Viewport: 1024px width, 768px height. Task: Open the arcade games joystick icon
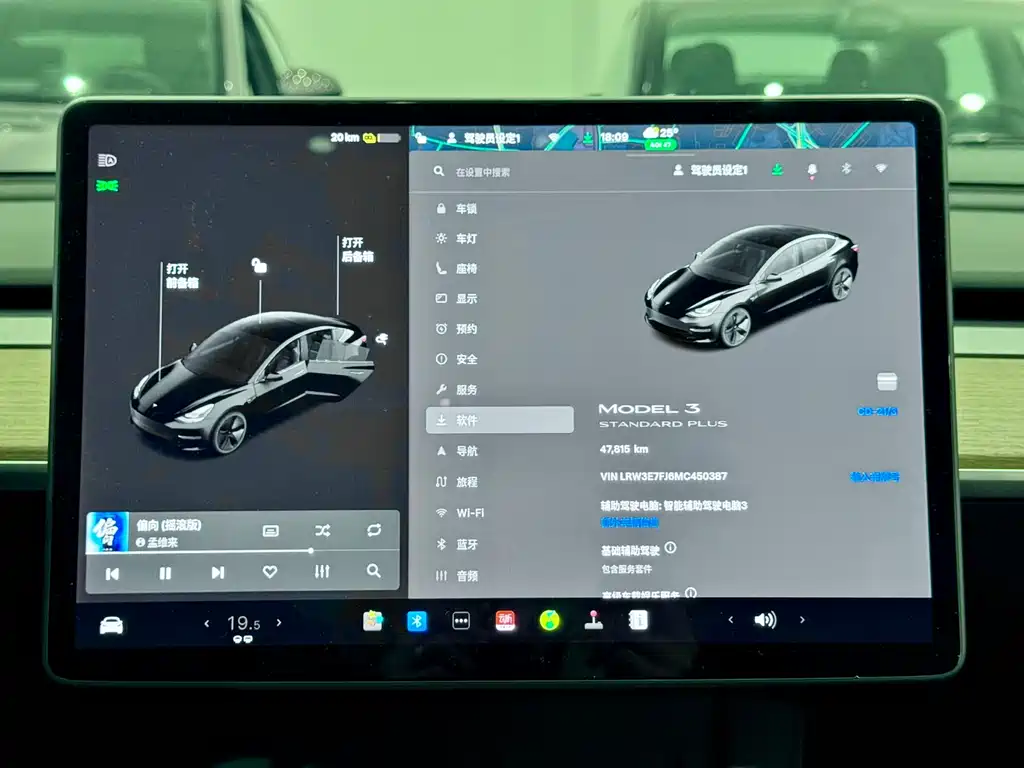pyautogui.click(x=592, y=620)
